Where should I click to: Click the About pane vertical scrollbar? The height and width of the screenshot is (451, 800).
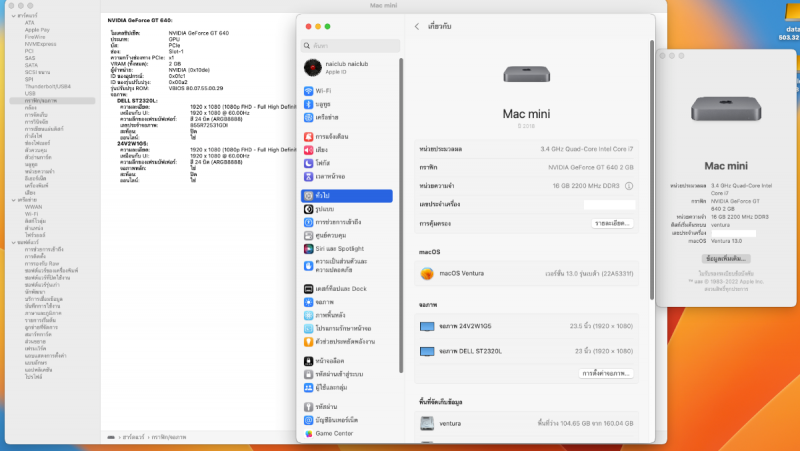652,169
